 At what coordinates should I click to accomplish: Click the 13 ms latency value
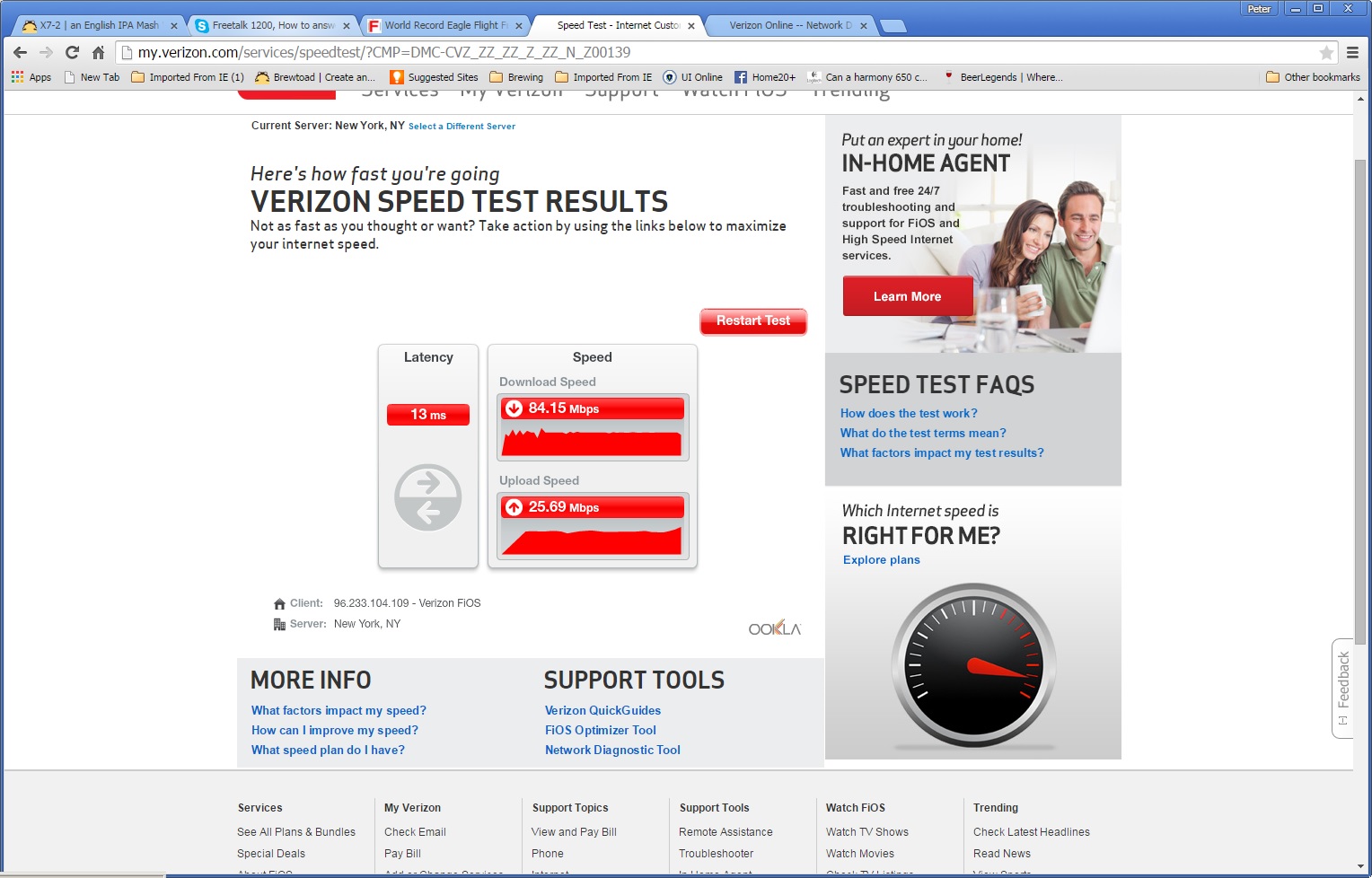[x=428, y=415]
